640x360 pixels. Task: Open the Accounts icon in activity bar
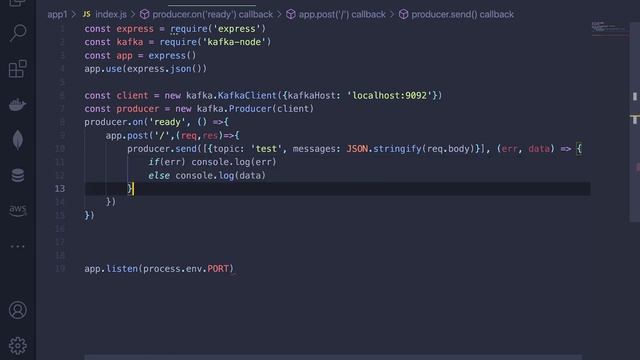click(x=18, y=310)
